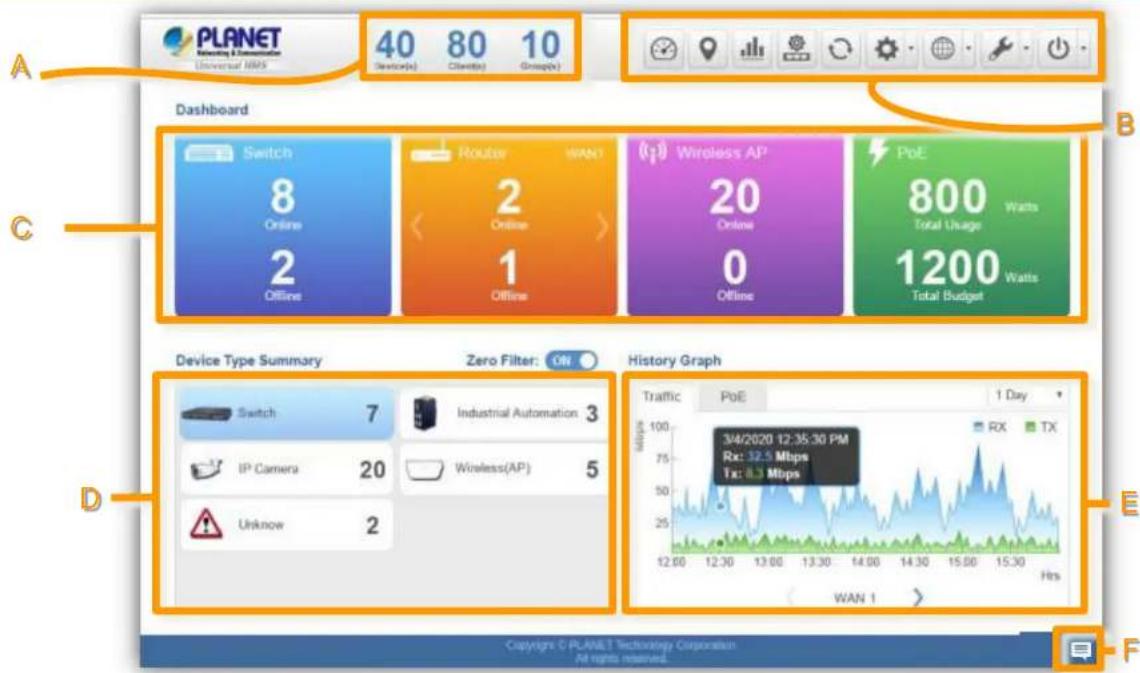Switch to the Traffic tab
This screenshot has width=1140, height=673.
(x=662, y=397)
